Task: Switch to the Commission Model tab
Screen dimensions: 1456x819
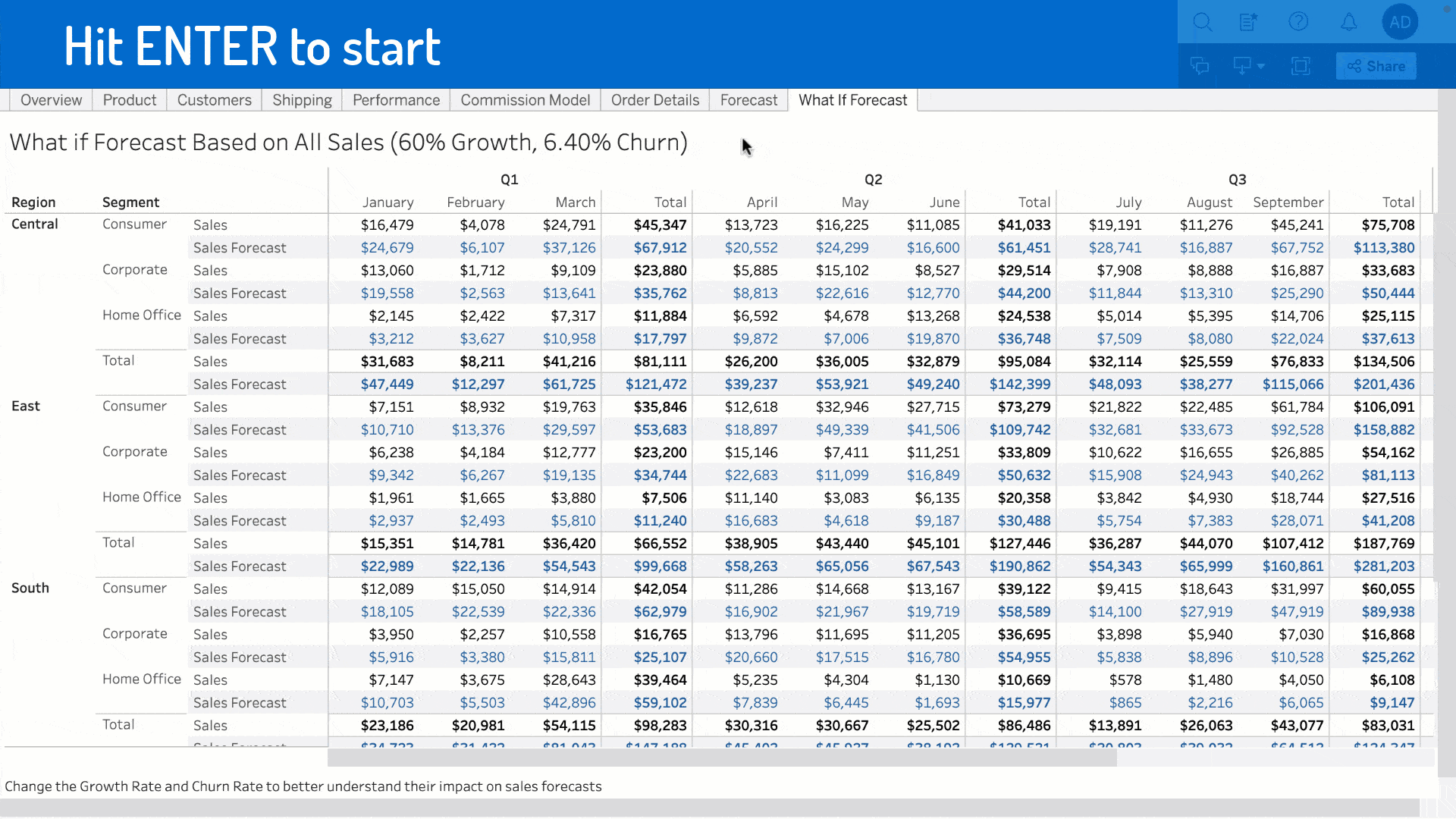Action: (x=525, y=99)
